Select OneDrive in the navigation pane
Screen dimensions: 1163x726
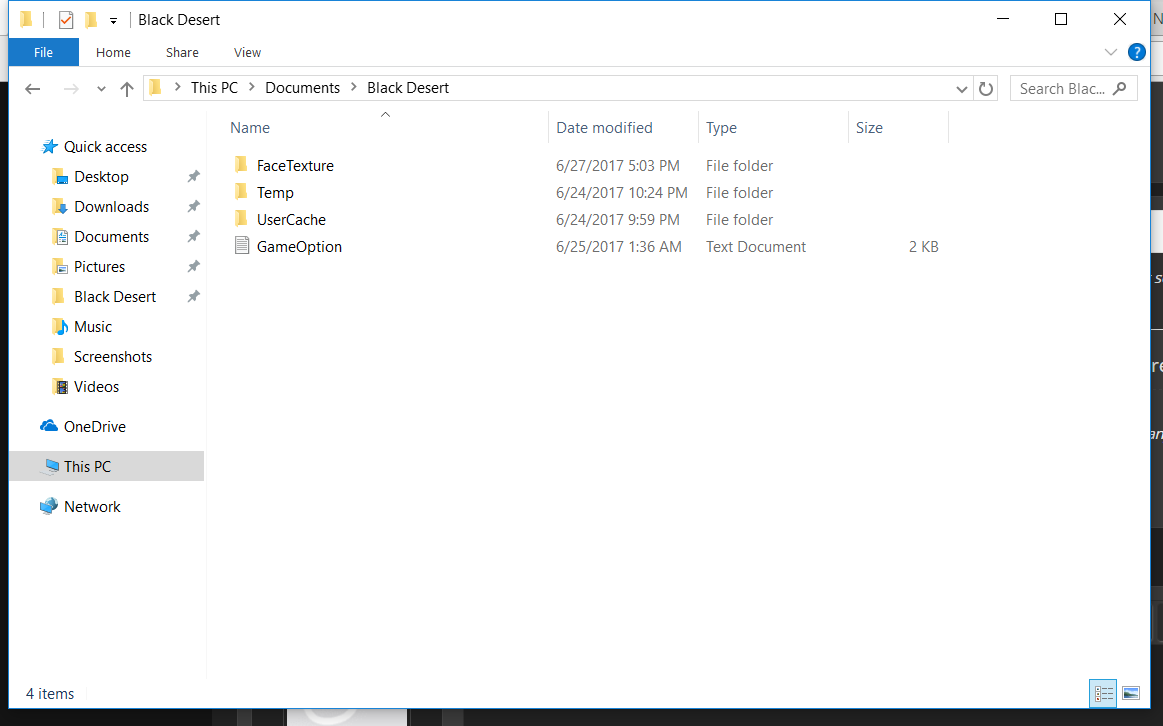(94, 427)
